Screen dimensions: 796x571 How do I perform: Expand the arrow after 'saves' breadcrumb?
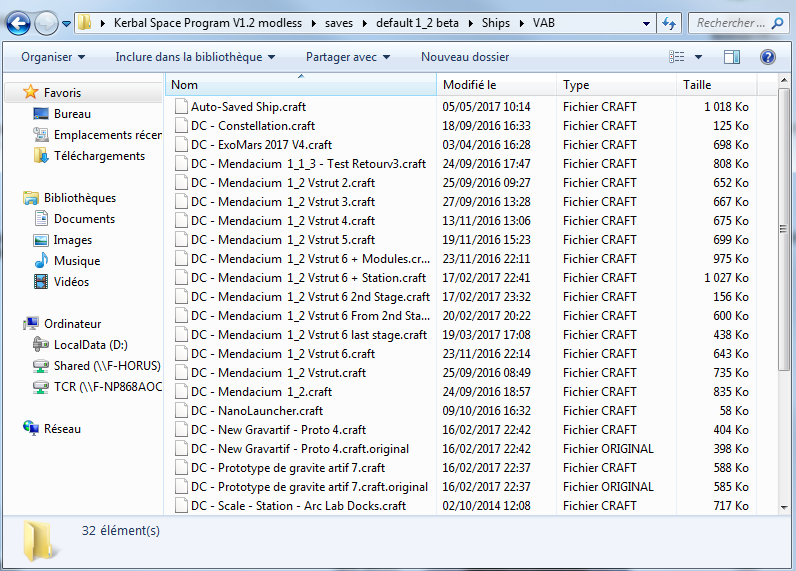[364, 23]
